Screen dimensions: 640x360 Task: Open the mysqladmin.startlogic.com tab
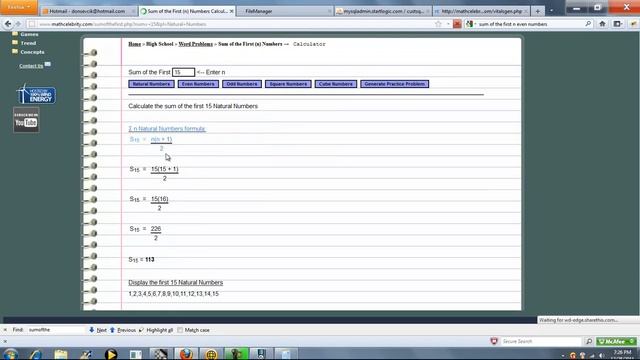coord(382,11)
